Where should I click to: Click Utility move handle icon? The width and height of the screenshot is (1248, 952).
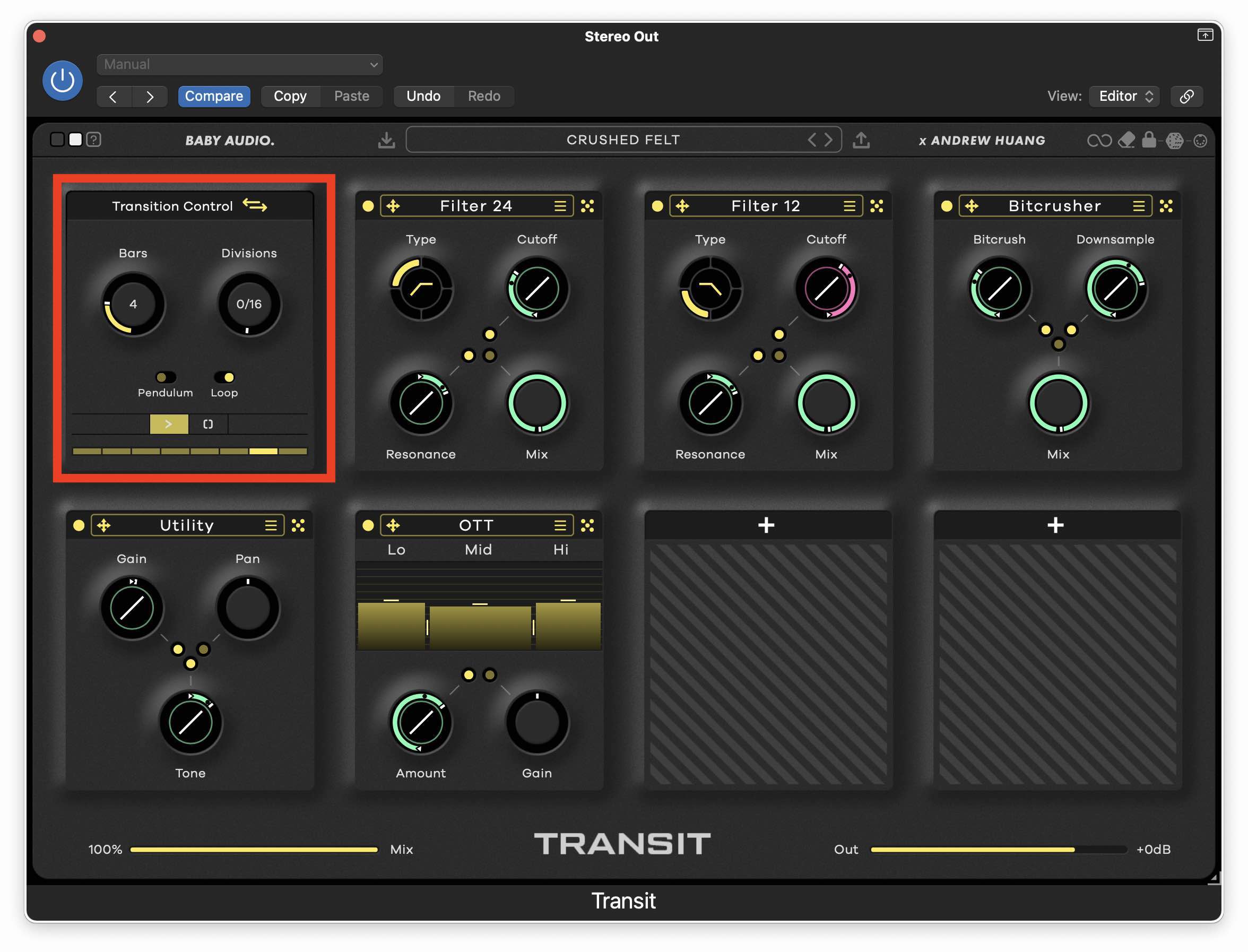coord(103,526)
